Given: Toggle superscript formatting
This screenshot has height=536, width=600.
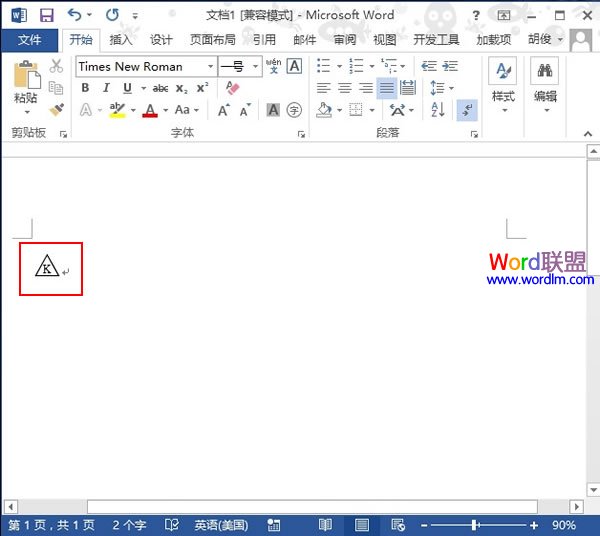Looking at the screenshot, I should [x=202, y=88].
